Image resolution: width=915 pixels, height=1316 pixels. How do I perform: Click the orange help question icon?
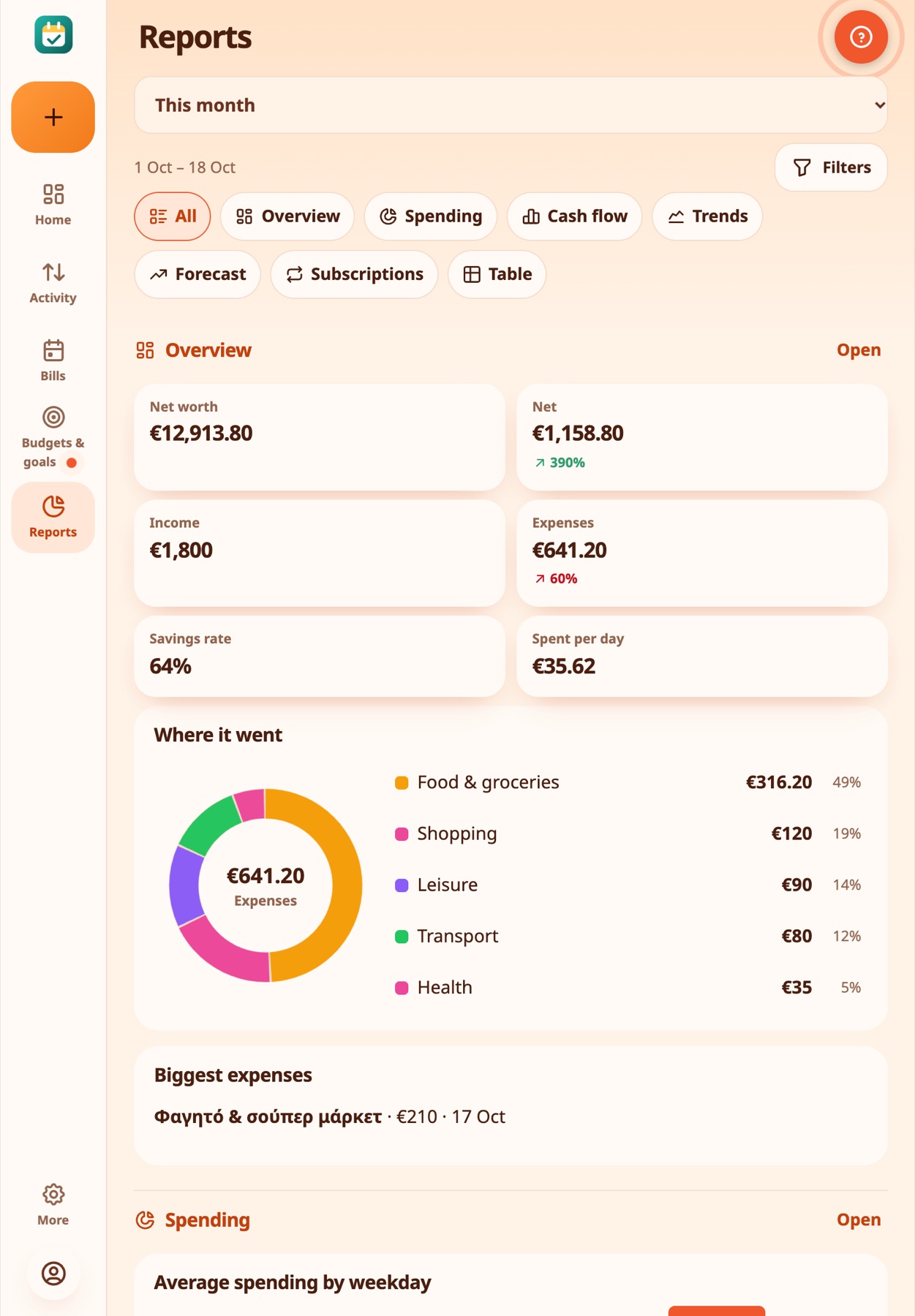tap(861, 37)
